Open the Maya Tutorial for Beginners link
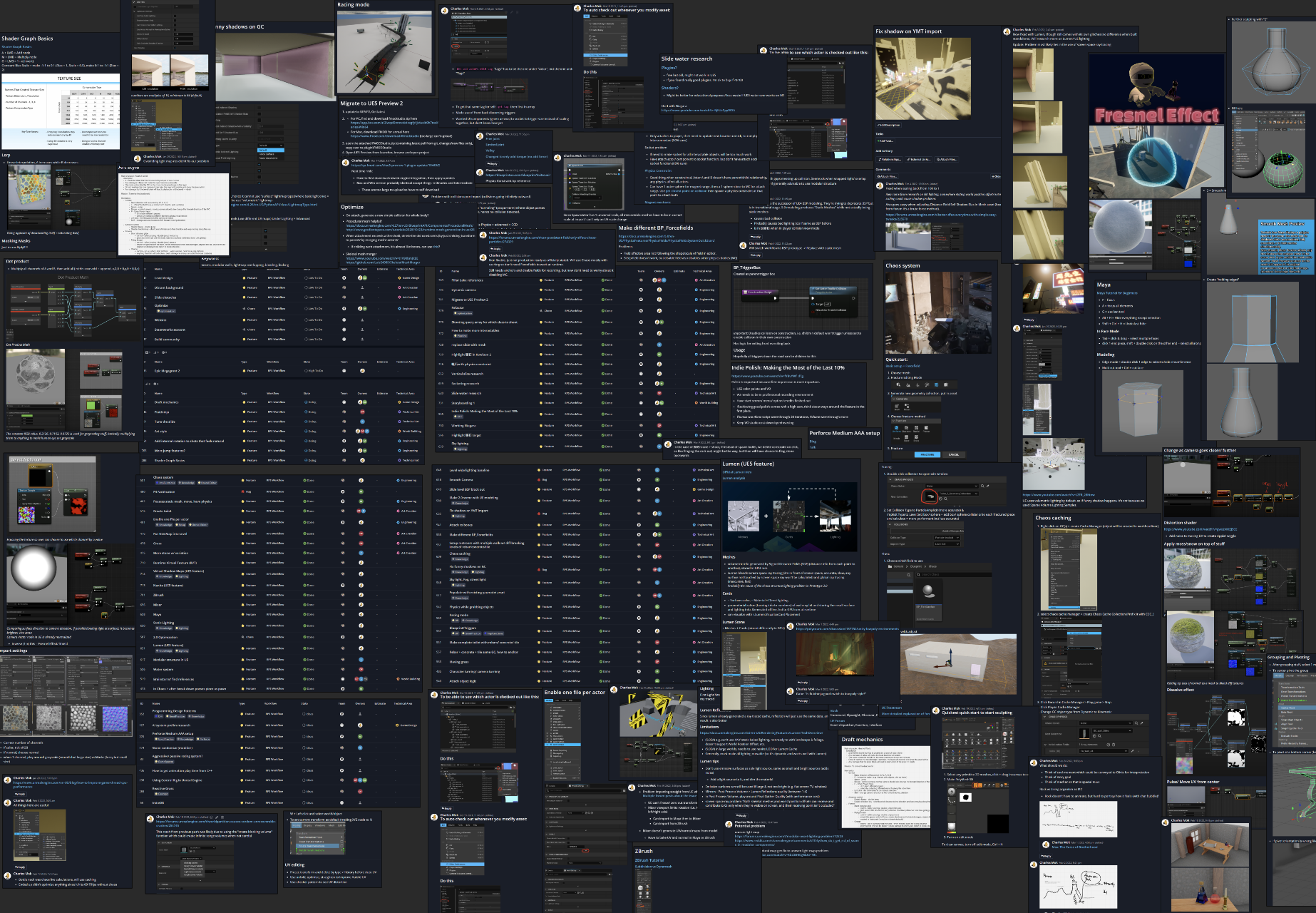This screenshot has width=1316, height=913. coord(1116,293)
